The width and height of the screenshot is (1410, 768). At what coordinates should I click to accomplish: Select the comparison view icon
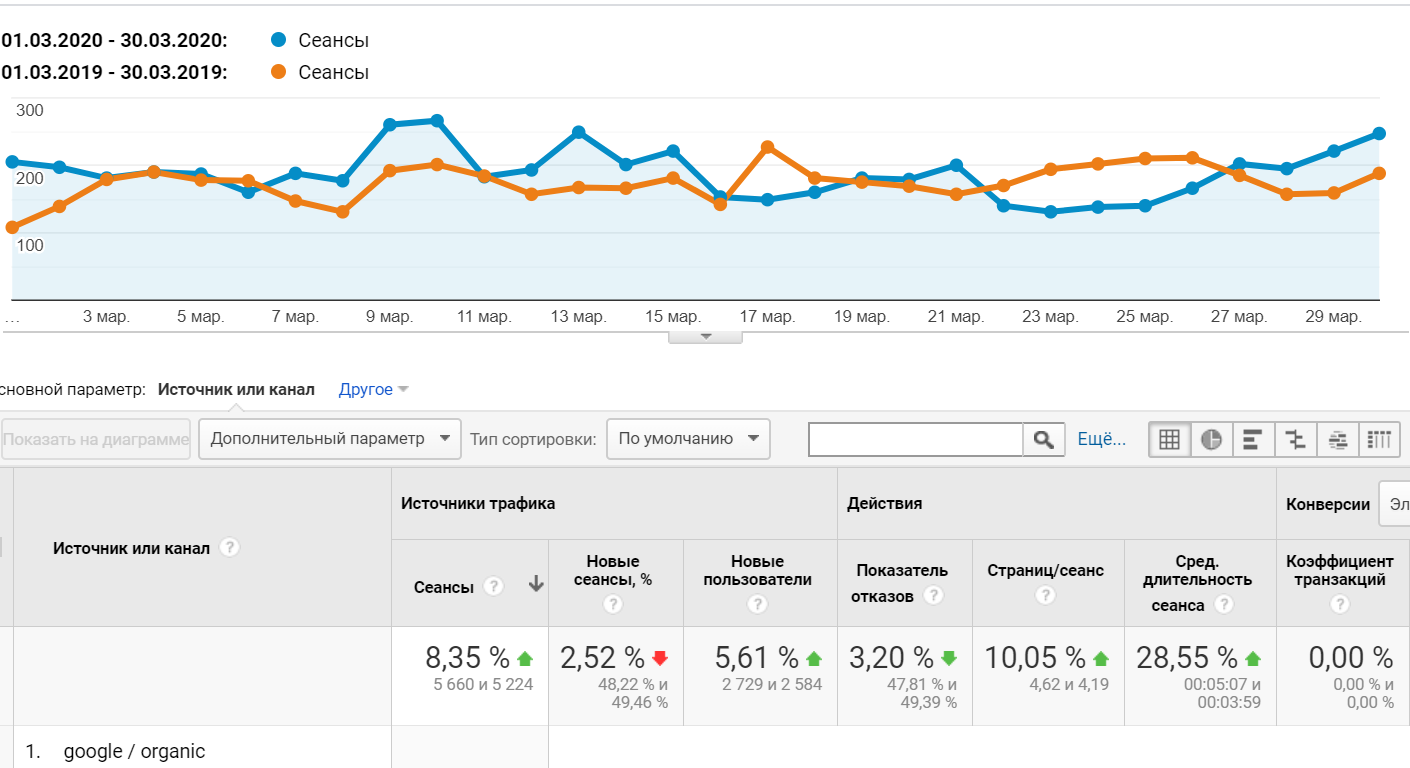[x=1296, y=439]
